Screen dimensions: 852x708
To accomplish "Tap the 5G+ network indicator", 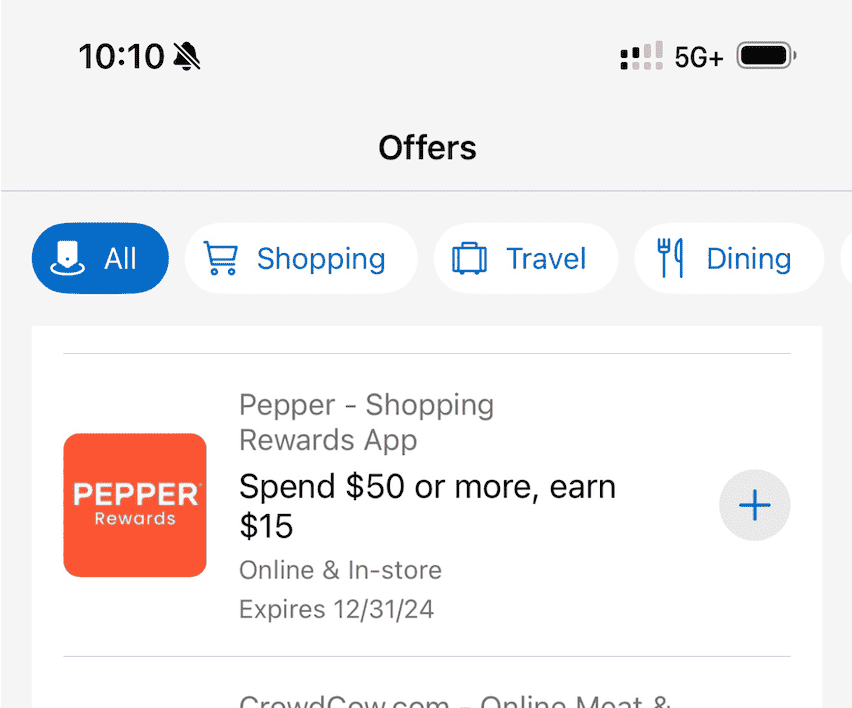I will coord(698,56).
